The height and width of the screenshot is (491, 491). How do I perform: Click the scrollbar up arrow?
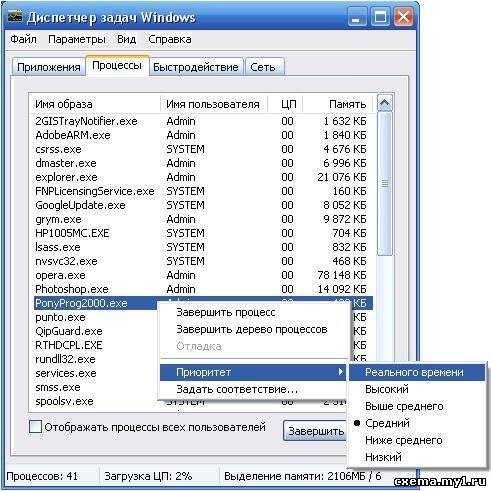pos(384,104)
